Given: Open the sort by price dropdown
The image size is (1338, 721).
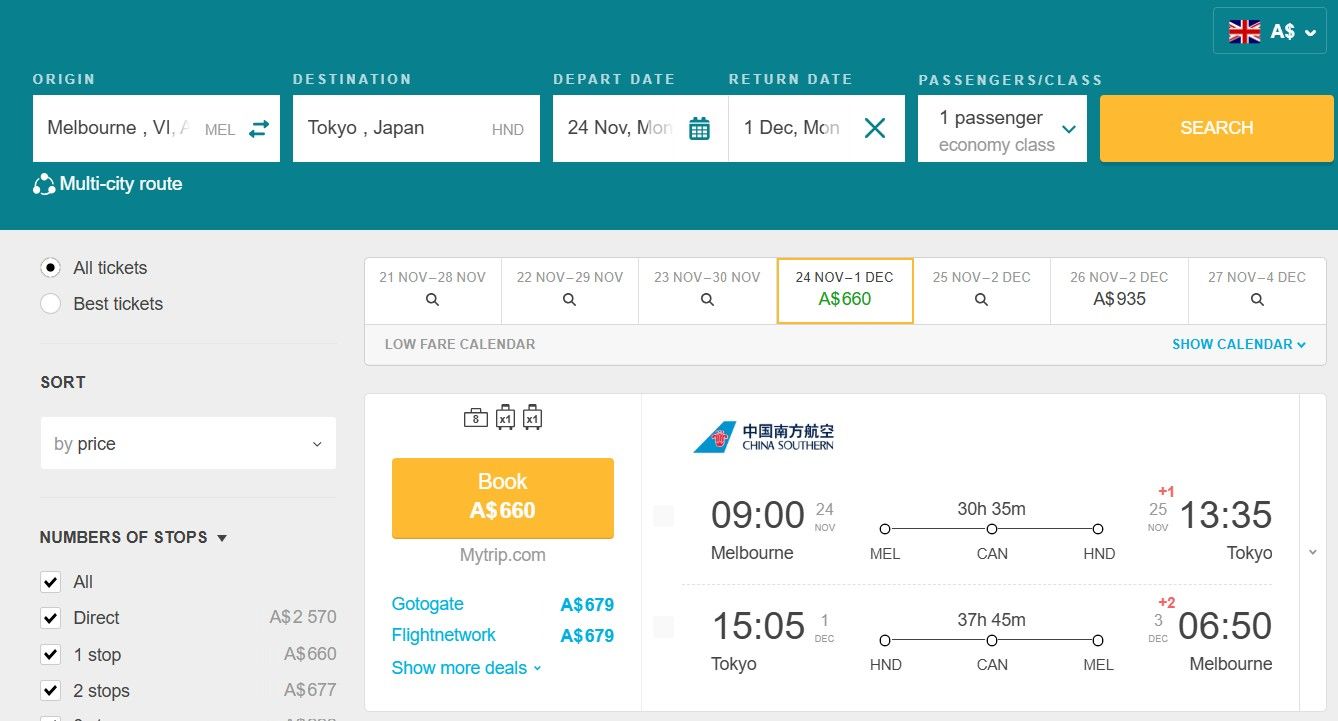Looking at the screenshot, I should click(188, 444).
